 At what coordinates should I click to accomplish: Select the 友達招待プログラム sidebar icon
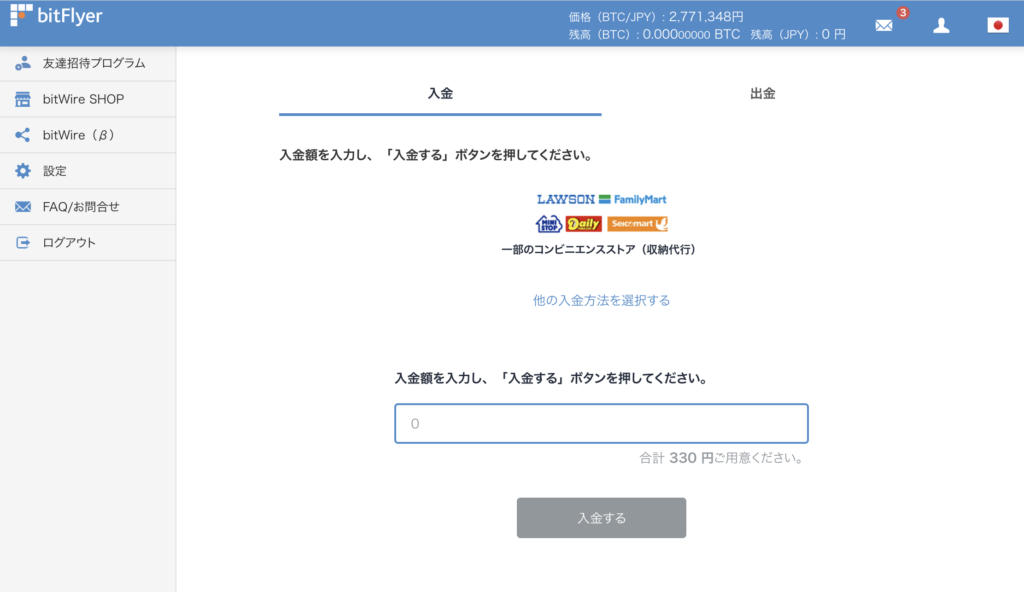coord(20,63)
